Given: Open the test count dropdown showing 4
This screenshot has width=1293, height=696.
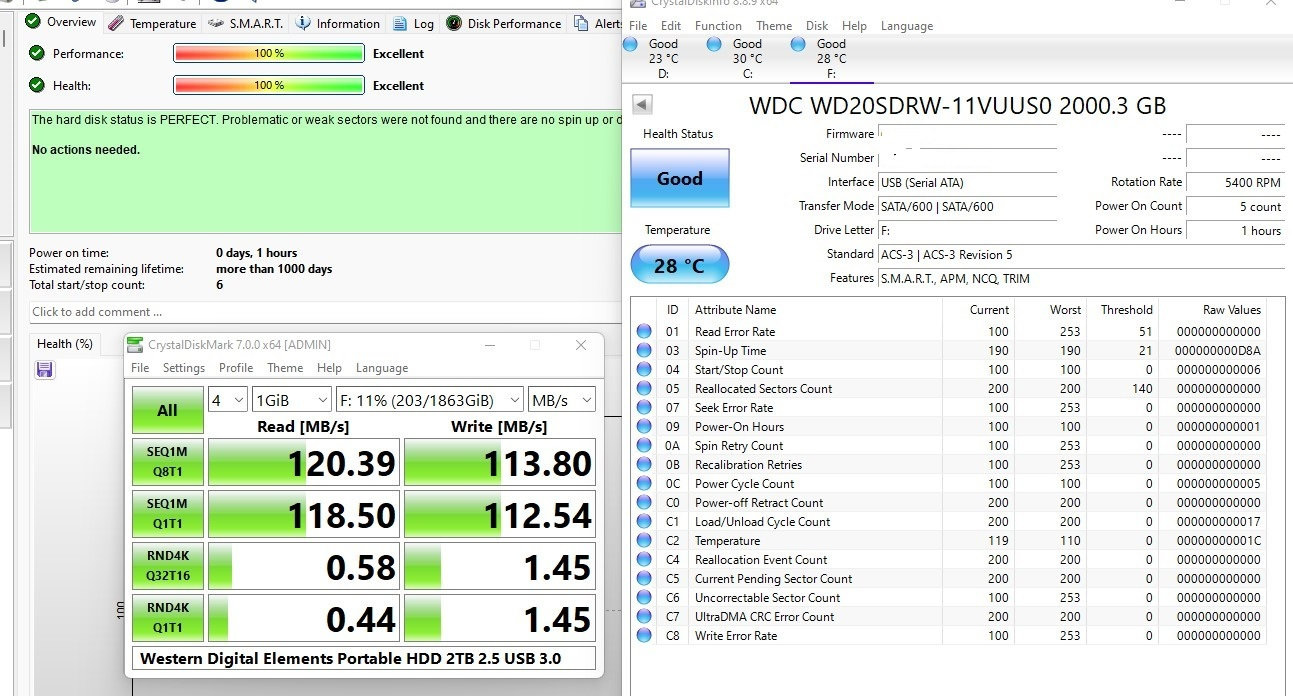Looking at the screenshot, I should click(227, 400).
